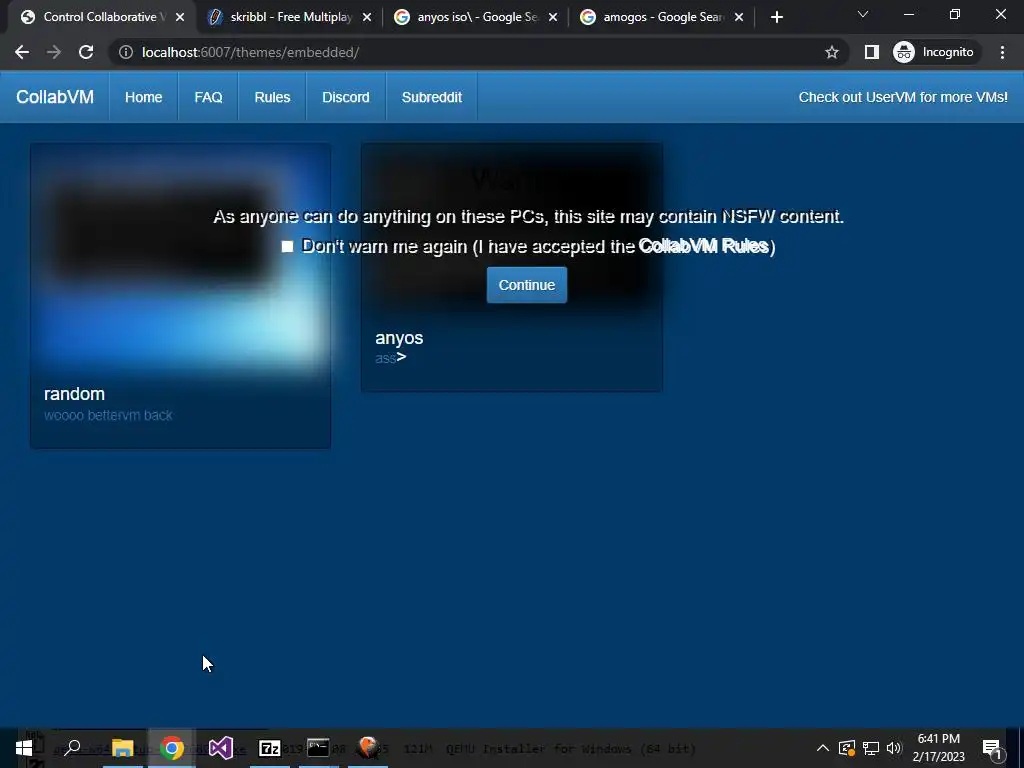Click the 'anyos' VM title

point(399,338)
